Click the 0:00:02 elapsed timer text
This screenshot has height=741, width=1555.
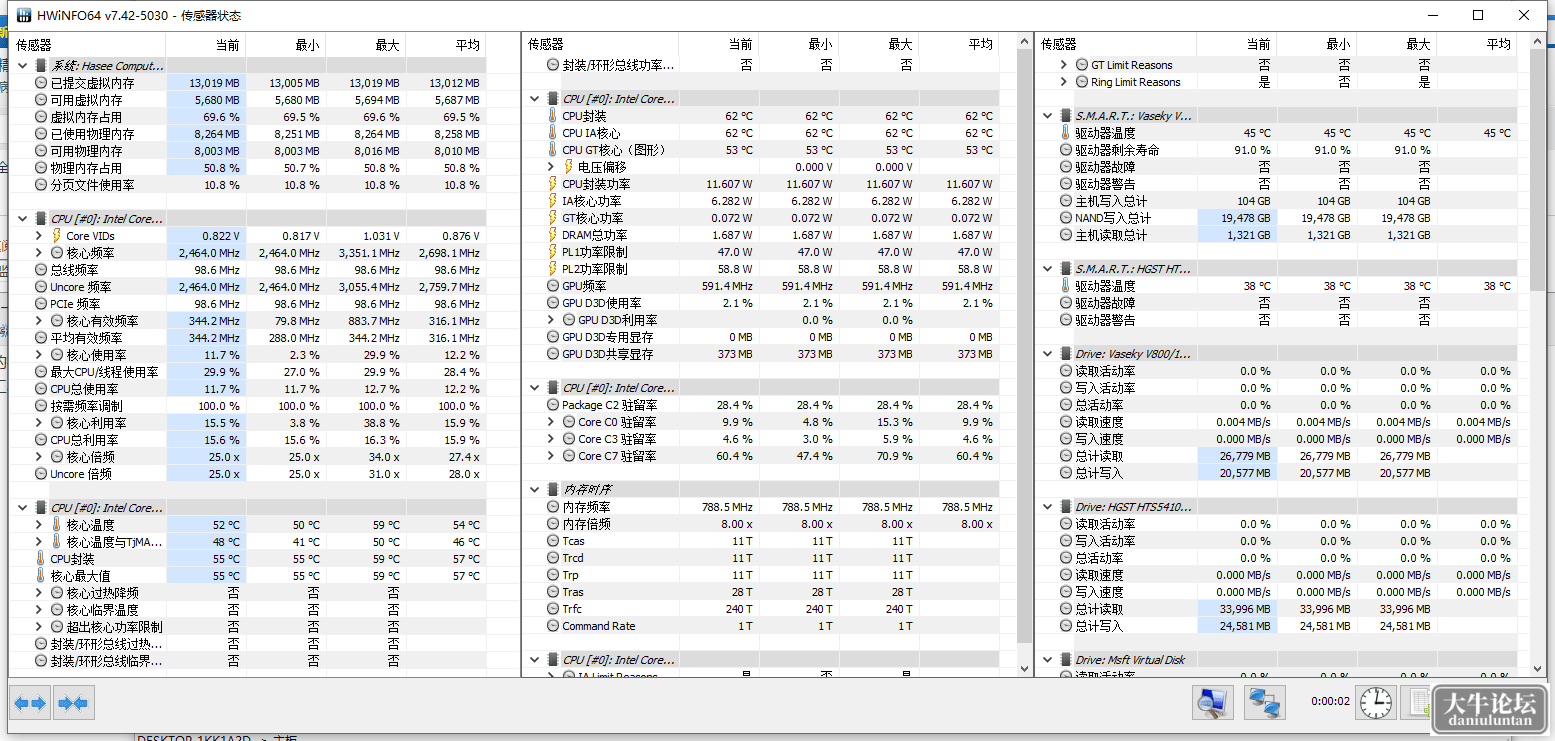1330,702
